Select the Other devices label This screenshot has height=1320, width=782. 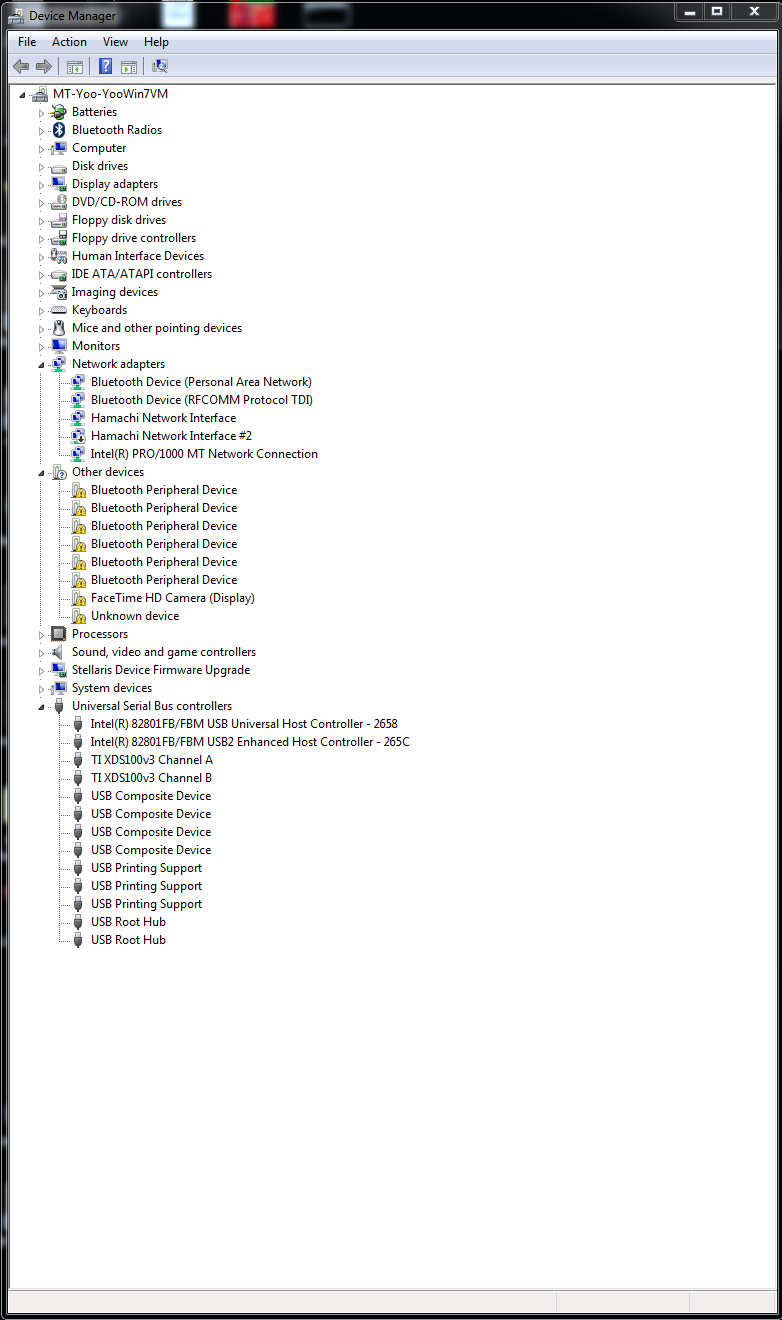point(108,472)
